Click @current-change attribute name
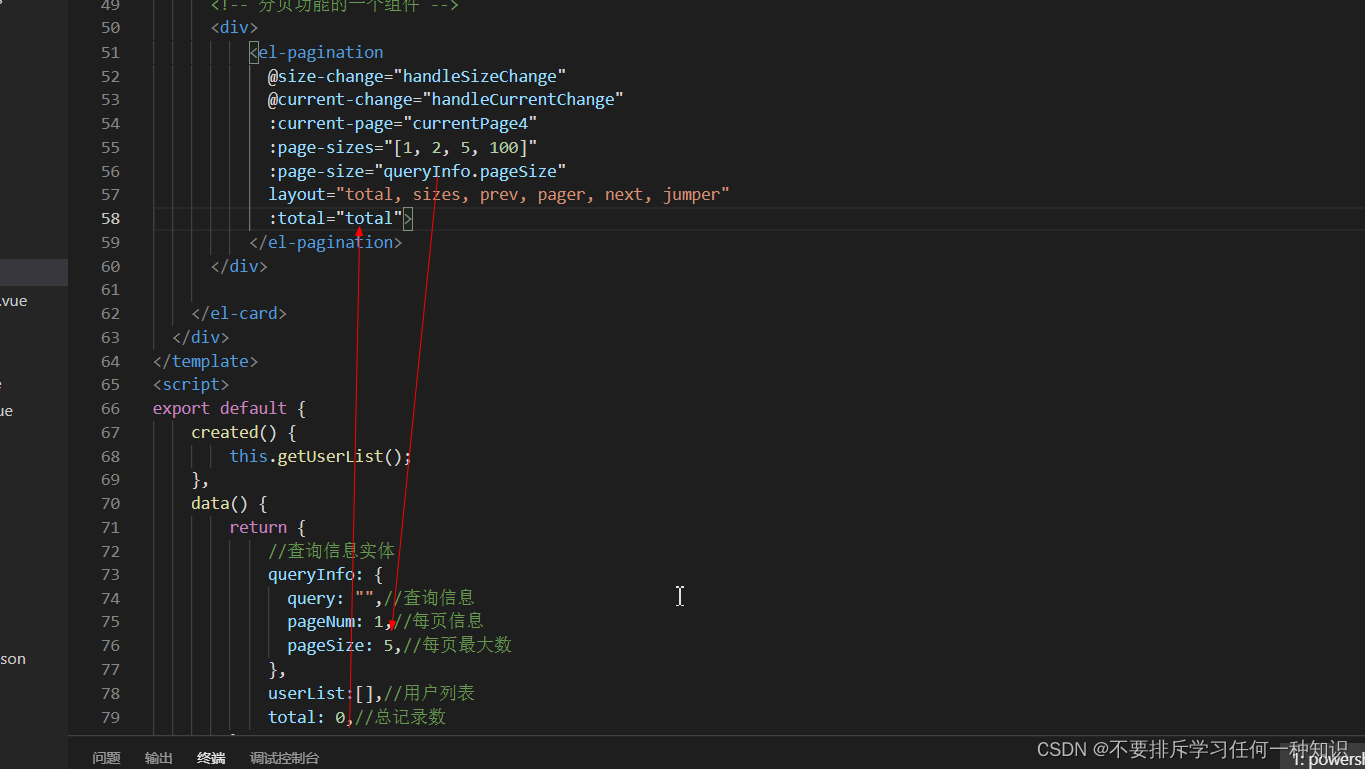Viewport: 1365px width, 769px height. click(340, 100)
